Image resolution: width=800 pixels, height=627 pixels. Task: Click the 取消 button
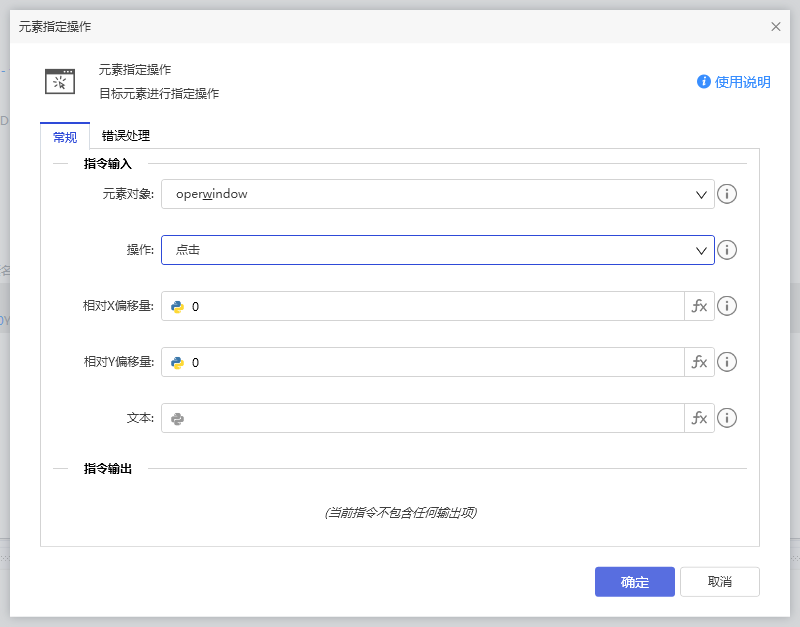click(719, 581)
